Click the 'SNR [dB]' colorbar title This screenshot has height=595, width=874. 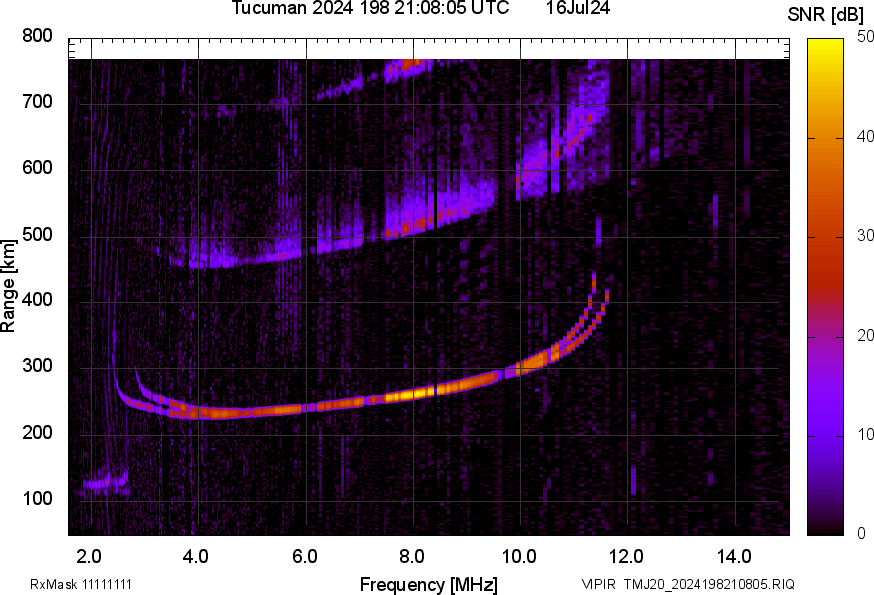[826, 15]
